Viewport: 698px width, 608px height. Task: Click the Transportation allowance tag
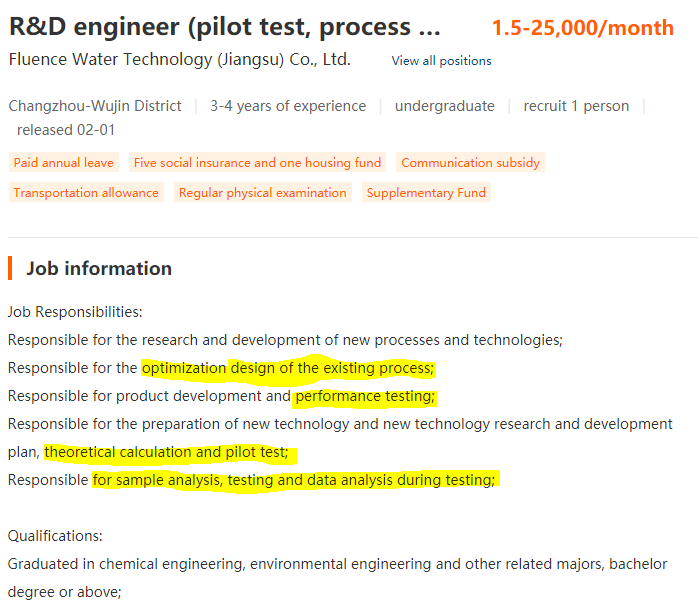click(x=86, y=192)
